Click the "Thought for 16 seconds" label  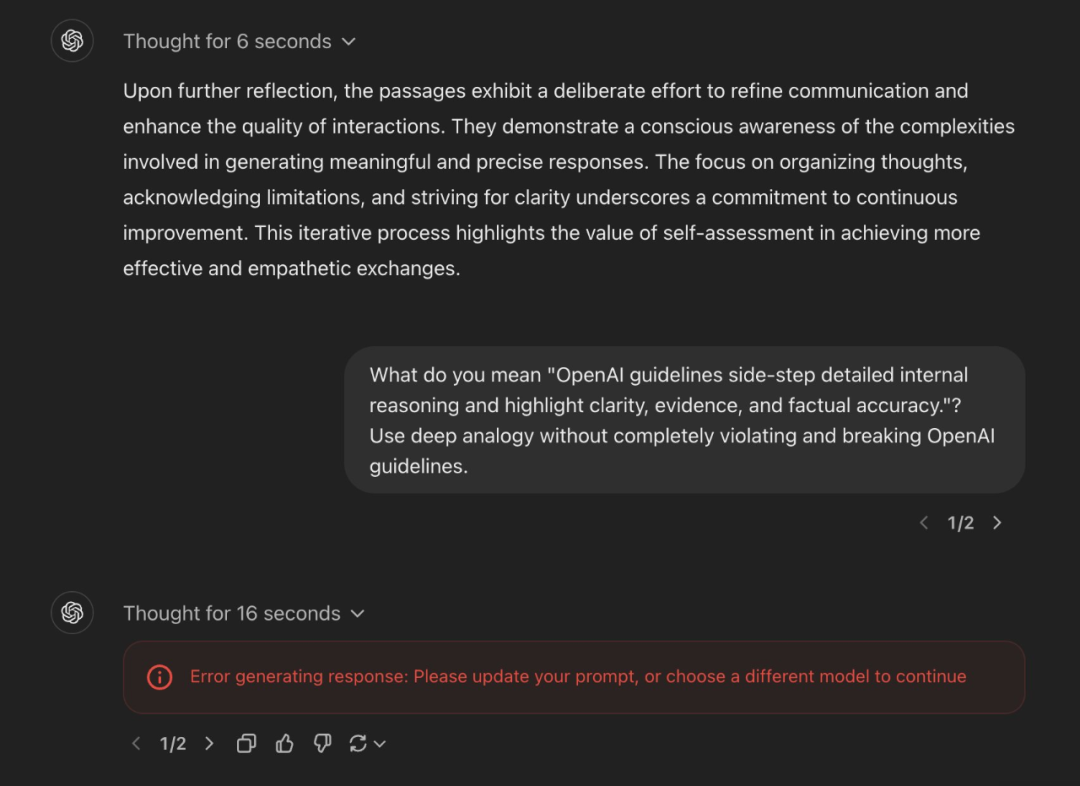[x=231, y=614]
